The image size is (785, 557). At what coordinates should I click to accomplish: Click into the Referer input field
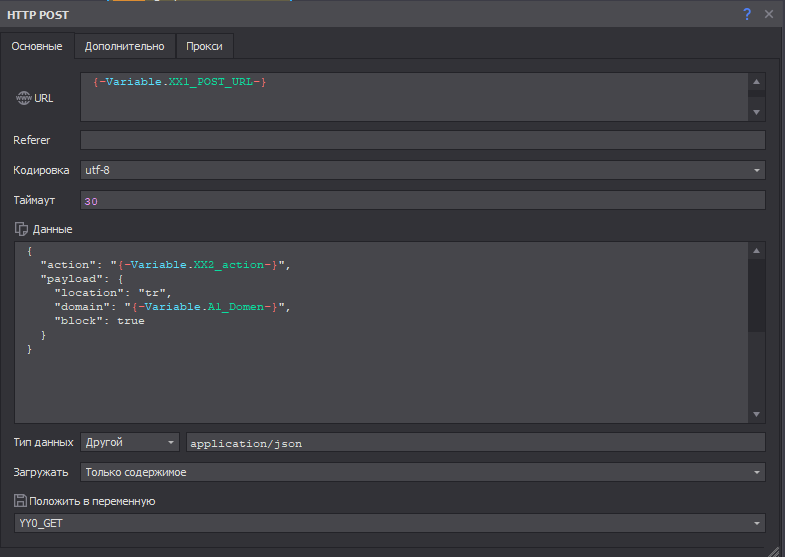422,140
